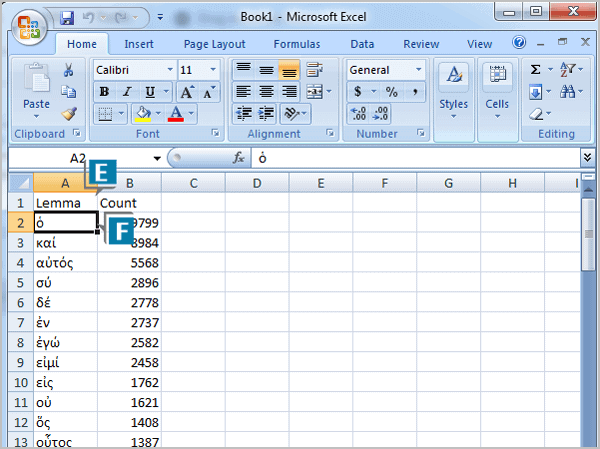Click the Paste button

click(x=36, y=88)
